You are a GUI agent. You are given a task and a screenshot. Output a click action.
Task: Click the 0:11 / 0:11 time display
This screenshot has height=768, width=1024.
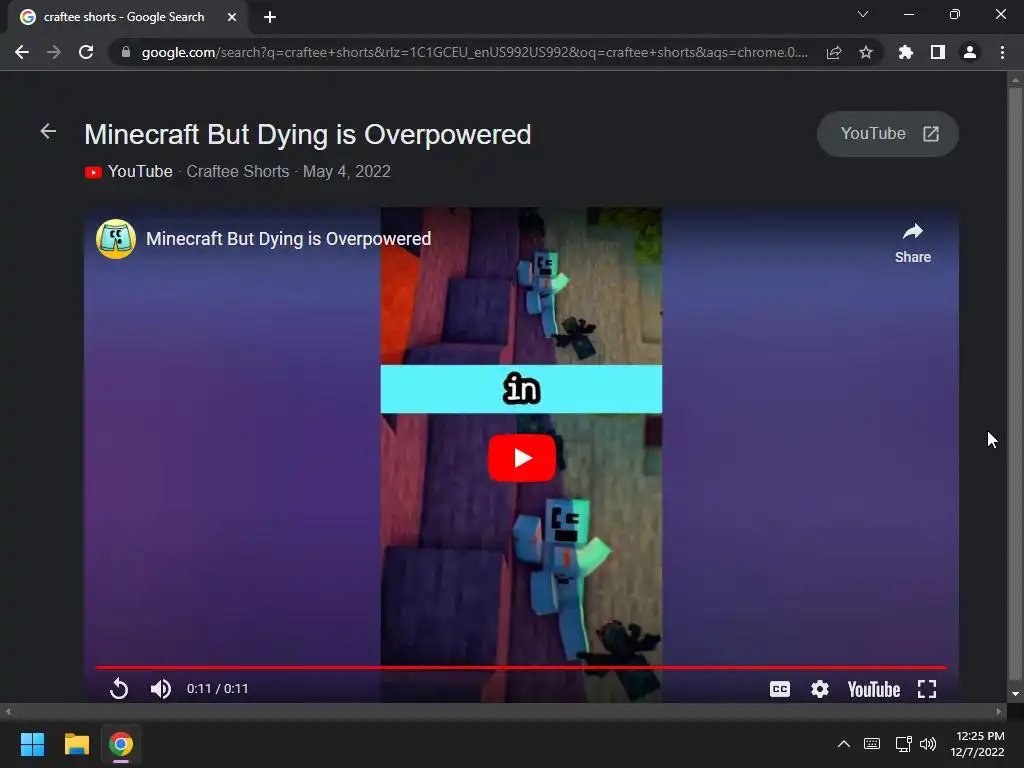[x=217, y=689]
